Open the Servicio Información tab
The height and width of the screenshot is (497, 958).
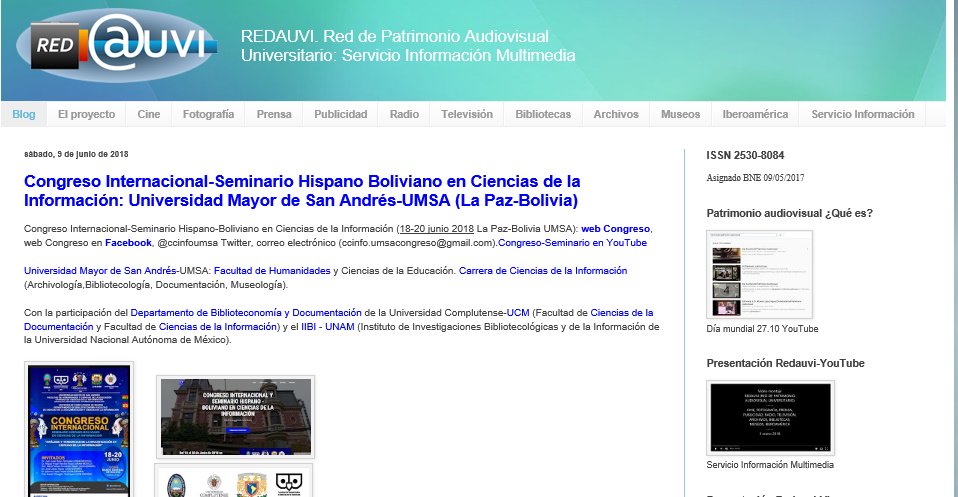point(863,114)
